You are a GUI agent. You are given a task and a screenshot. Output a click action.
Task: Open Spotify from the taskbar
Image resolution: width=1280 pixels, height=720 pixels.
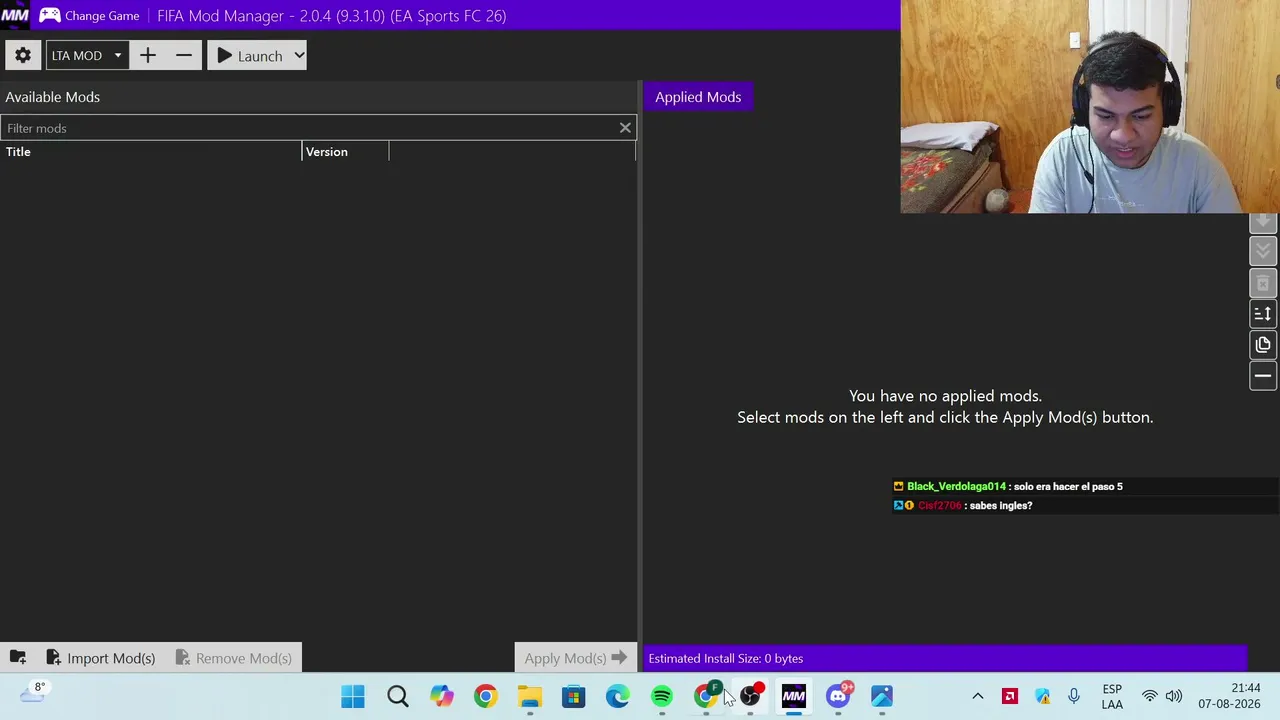(x=661, y=696)
